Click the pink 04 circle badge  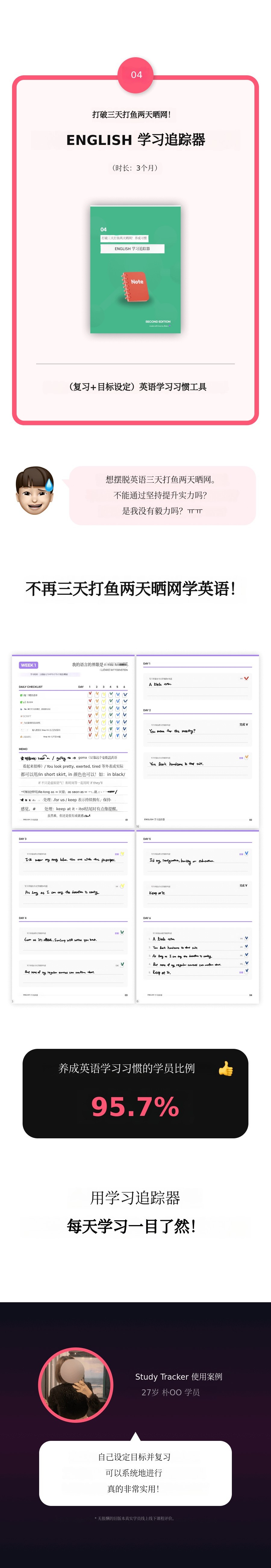point(135,75)
